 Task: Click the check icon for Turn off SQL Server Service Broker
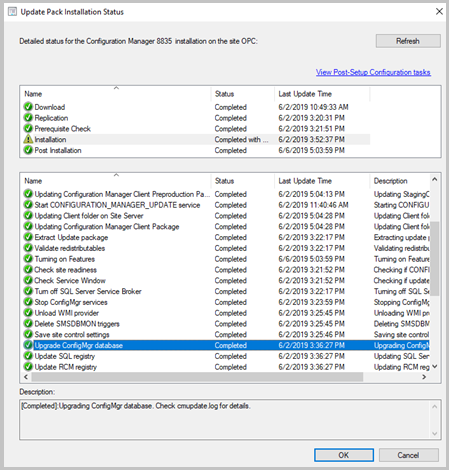pos(28,291)
